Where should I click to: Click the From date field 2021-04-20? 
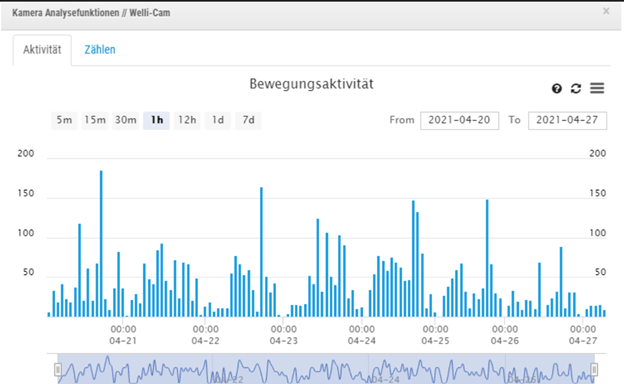coord(459,121)
